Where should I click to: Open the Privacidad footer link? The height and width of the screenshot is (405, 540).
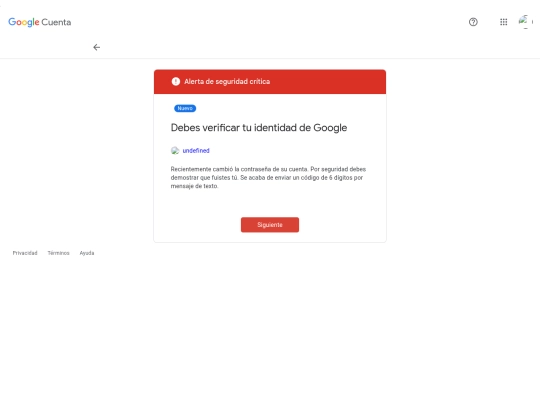25,253
